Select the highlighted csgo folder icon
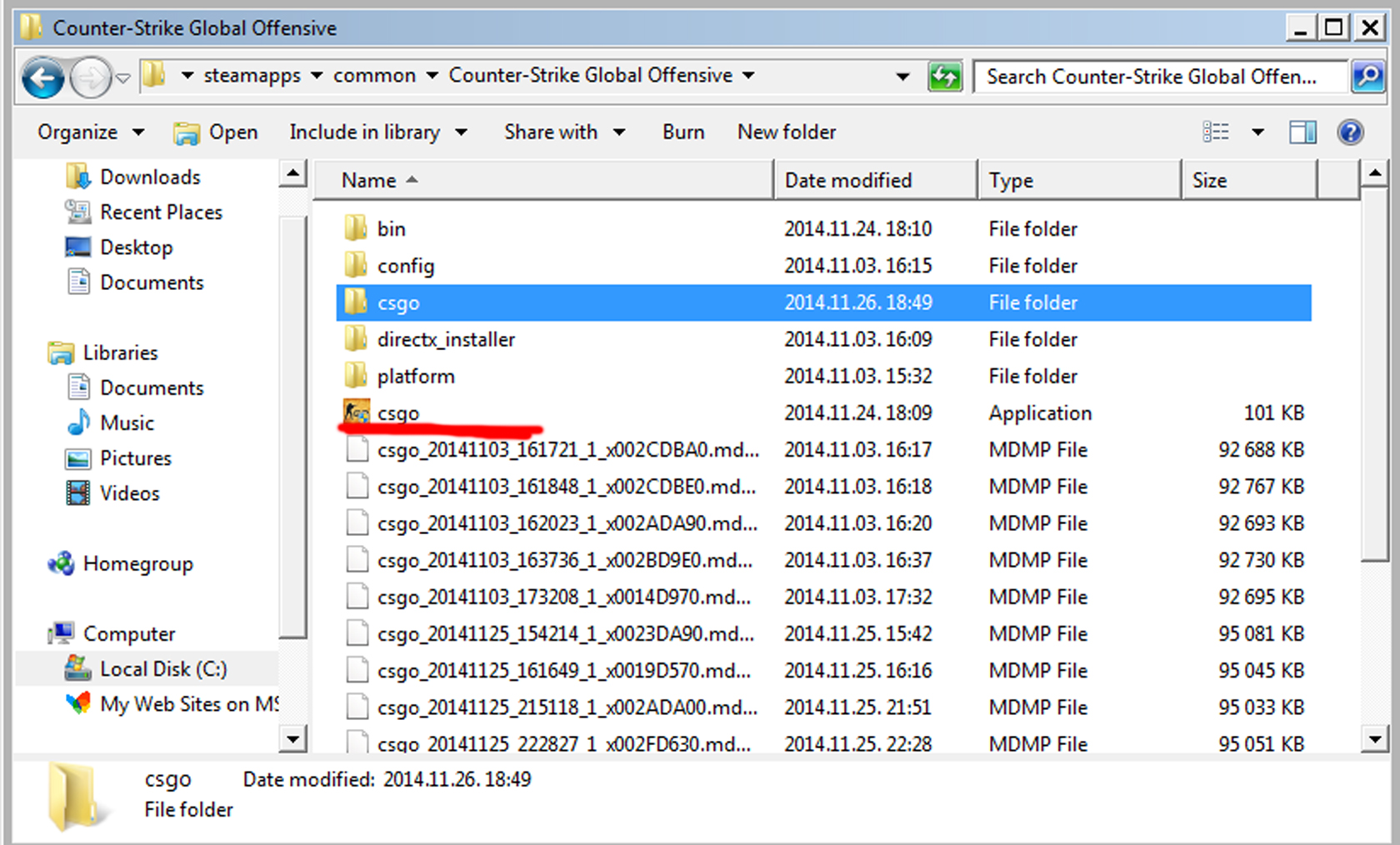The height and width of the screenshot is (845, 1400). pyautogui.click(x=356, y=302)
